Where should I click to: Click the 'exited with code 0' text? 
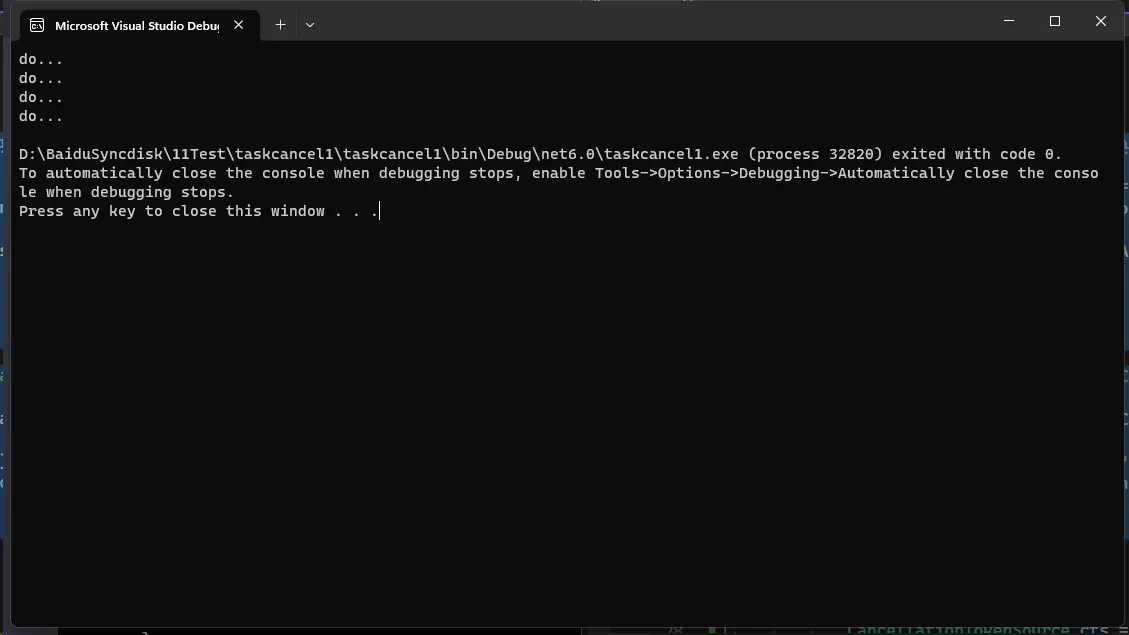tap(975, 154)
